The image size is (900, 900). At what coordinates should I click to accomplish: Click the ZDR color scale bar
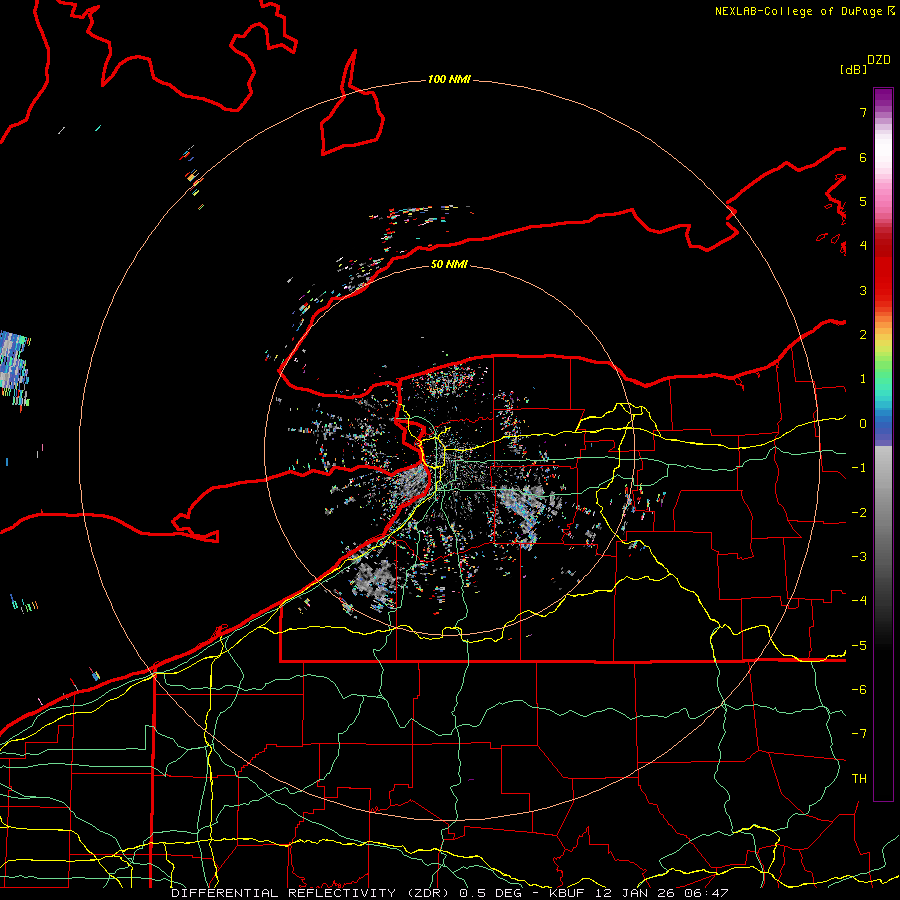click(x=883, y=444)
